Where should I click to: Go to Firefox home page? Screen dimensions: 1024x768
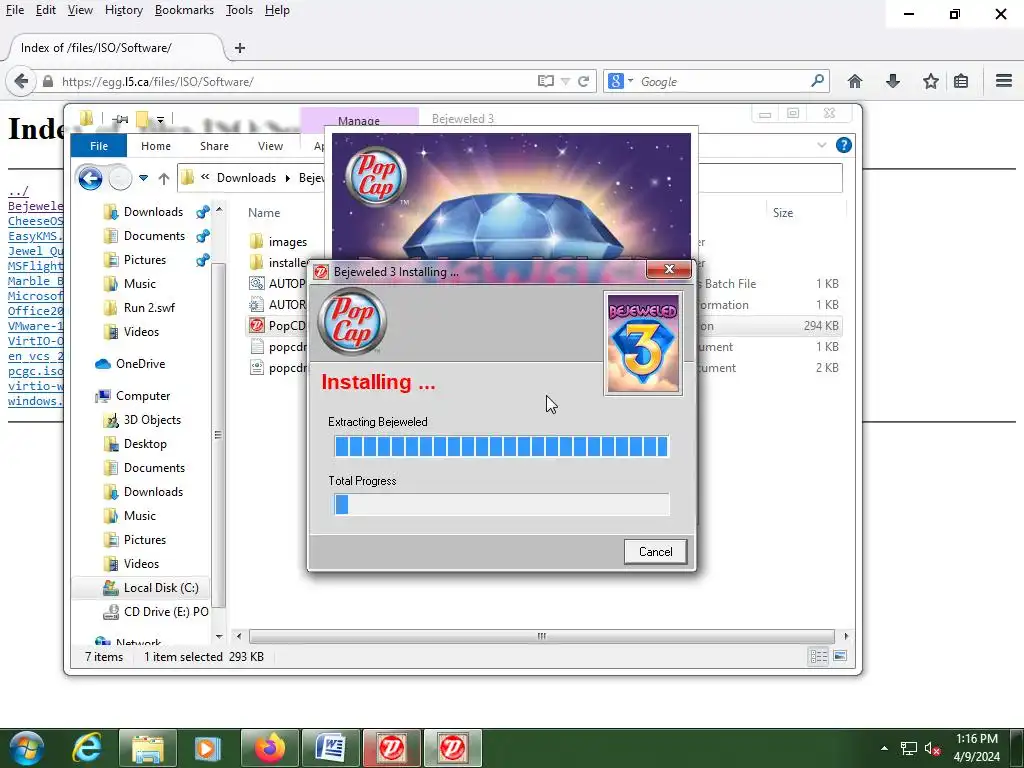854,81
